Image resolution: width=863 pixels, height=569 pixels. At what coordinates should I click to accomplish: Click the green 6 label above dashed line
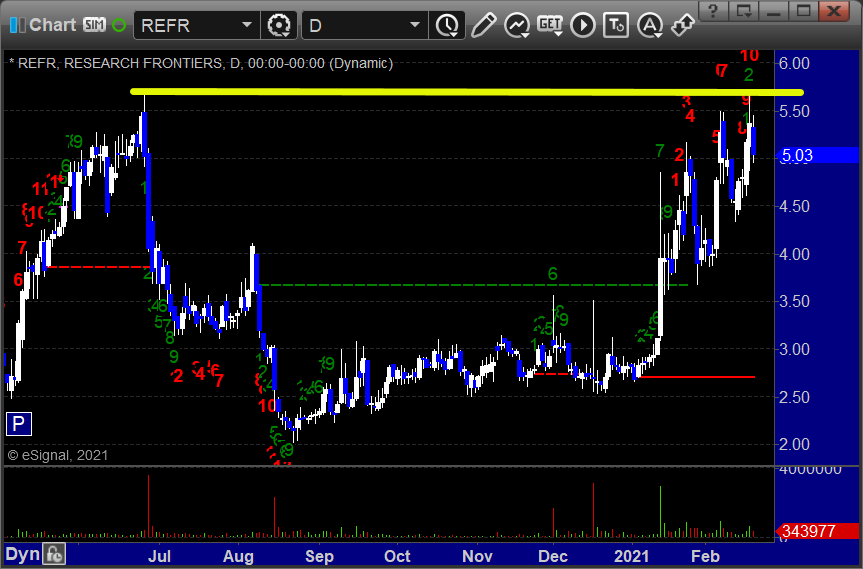click(553, 273)
